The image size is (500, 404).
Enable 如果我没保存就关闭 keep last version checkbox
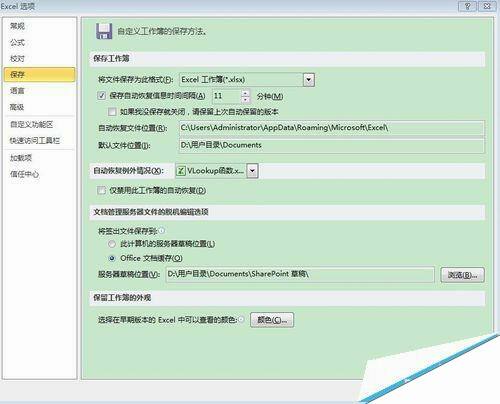pos(112,112)
